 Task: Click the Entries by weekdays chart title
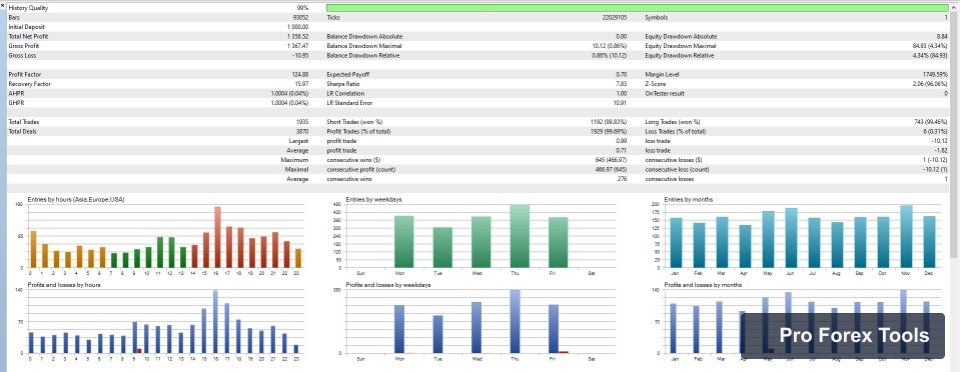[373, 200]
